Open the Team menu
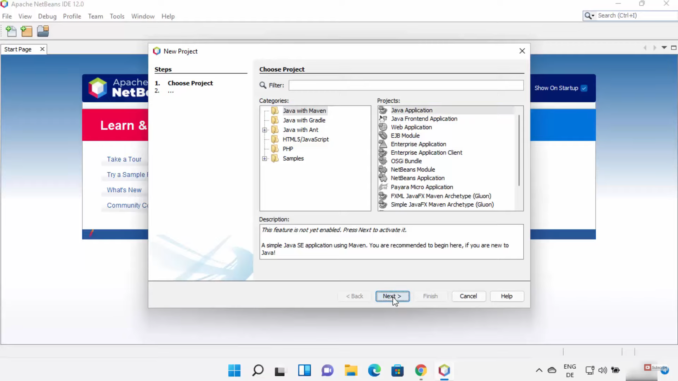This screenshot has width=678, height=381. coord(96,16)
